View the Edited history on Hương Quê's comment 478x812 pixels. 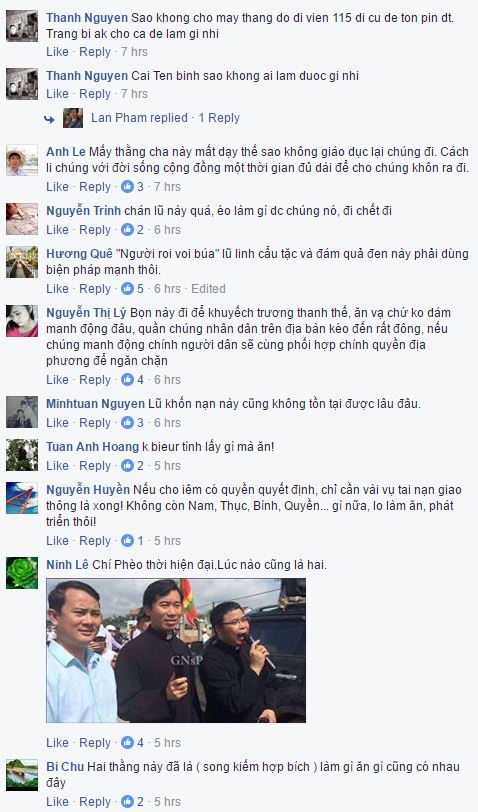(208, 288)
